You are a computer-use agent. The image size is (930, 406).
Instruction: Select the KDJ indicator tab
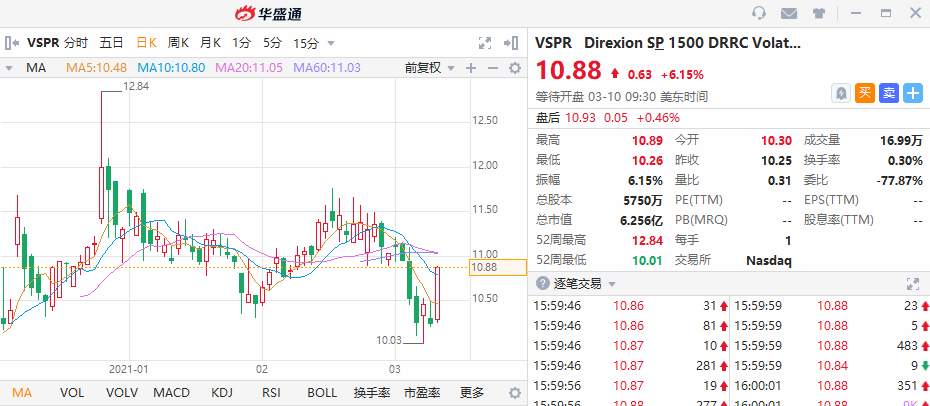222,392
